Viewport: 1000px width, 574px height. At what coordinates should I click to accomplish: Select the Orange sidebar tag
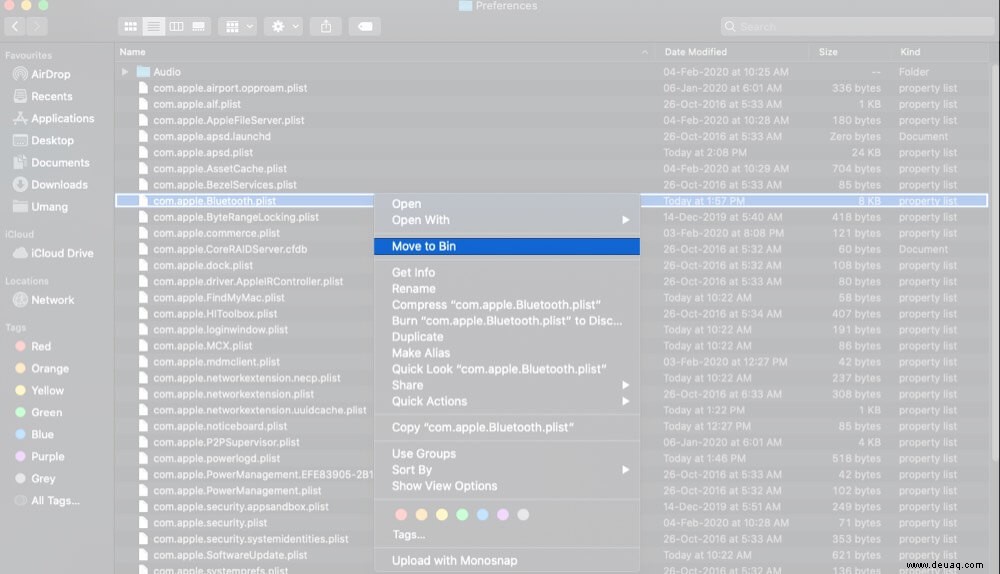41,369
